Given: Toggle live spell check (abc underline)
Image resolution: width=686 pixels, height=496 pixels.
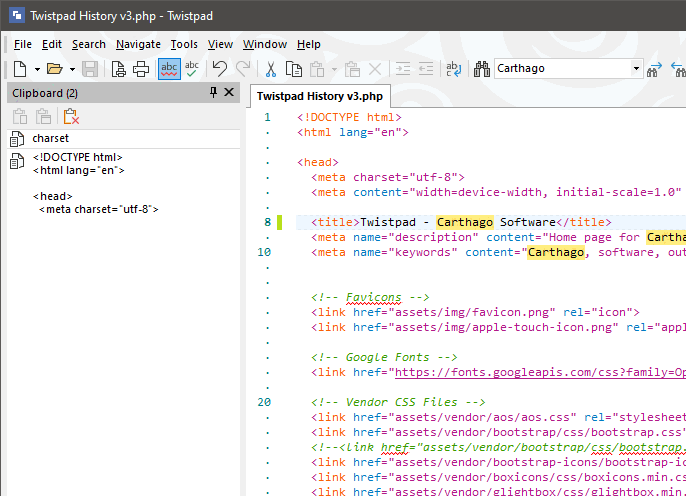Looking at the screenshot, I should coord(169,69).
